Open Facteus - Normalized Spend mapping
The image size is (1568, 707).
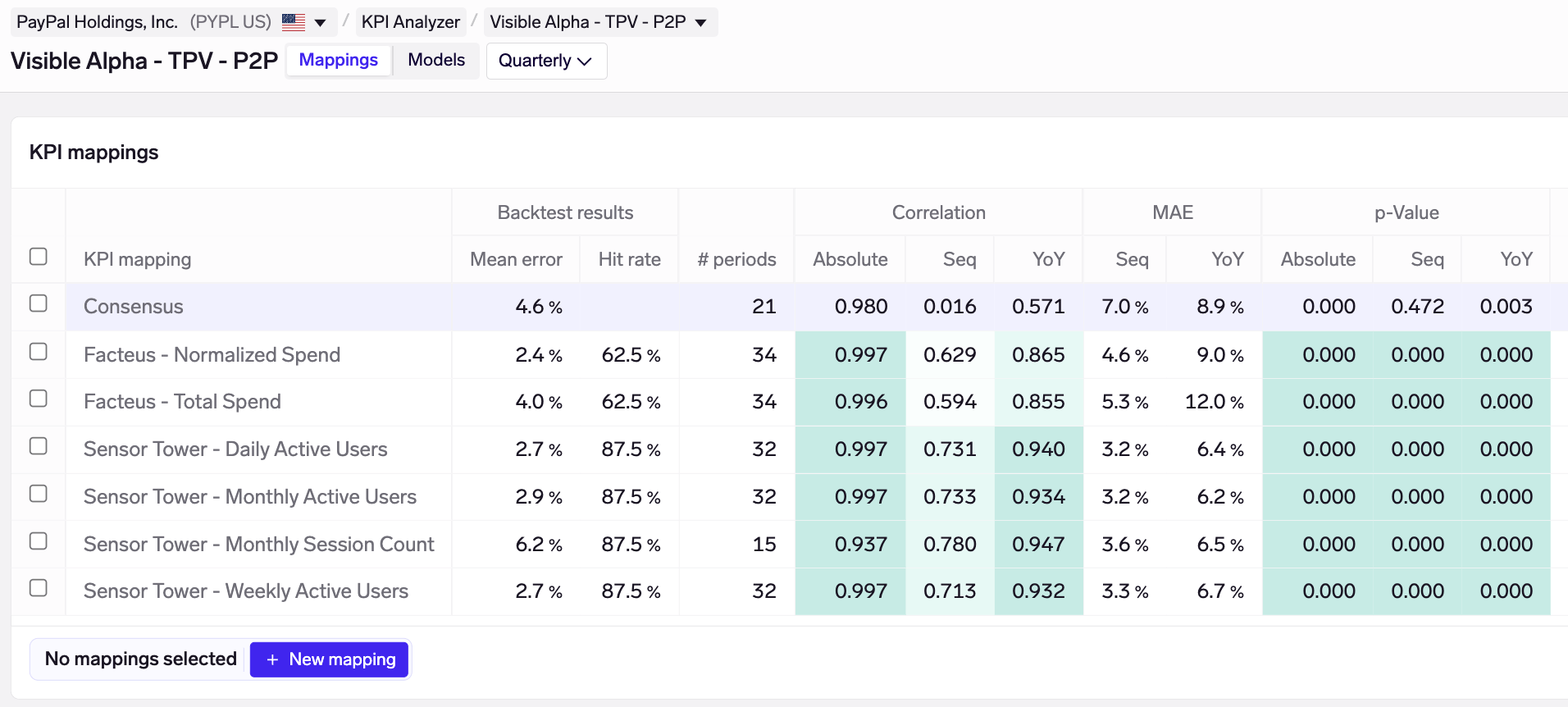point(212,355)
